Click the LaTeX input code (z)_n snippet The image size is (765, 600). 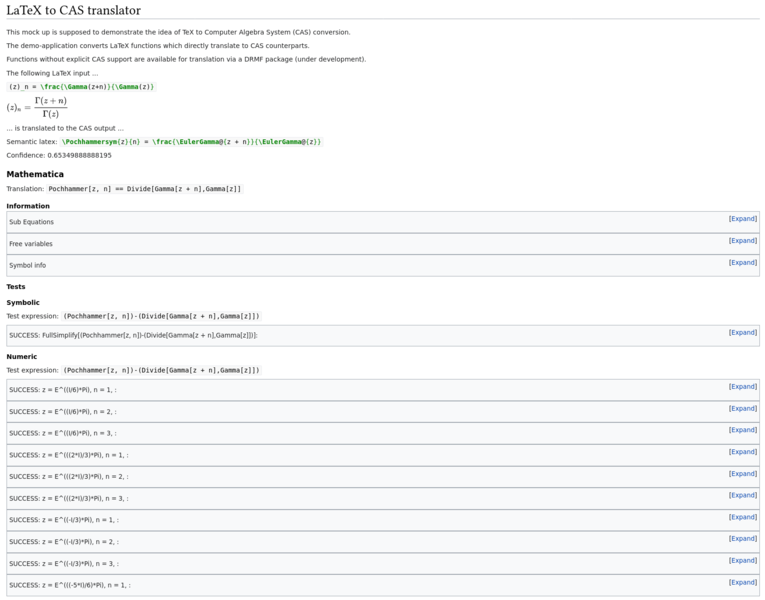(x=82, y=87)
